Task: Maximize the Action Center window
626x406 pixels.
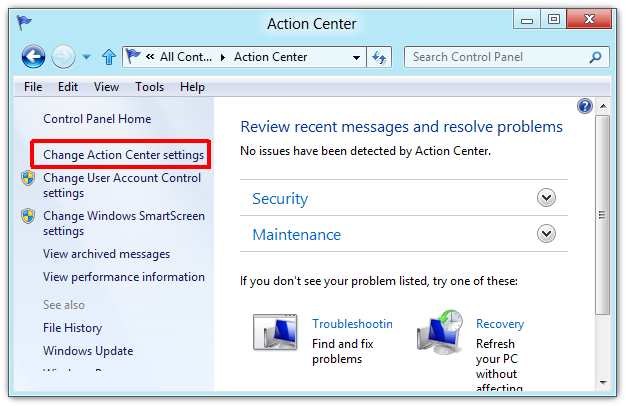Action: click(x=553, y=20)
